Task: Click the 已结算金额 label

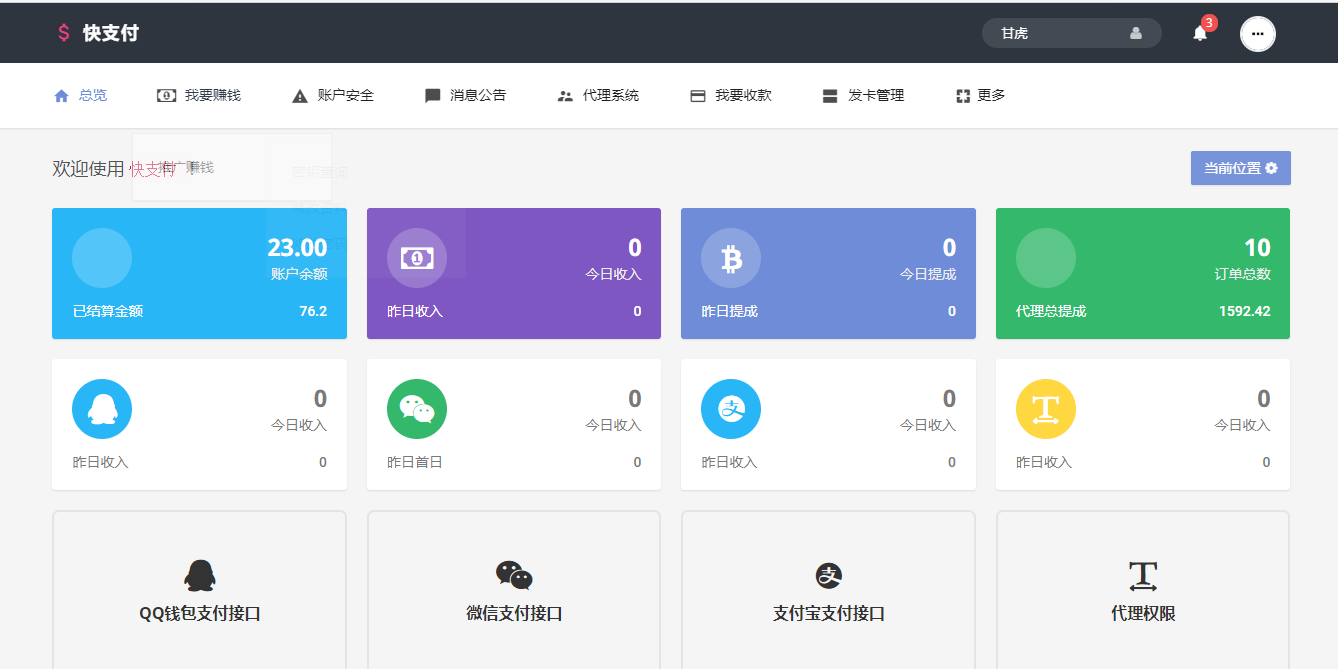Action: tap(108, 311)
